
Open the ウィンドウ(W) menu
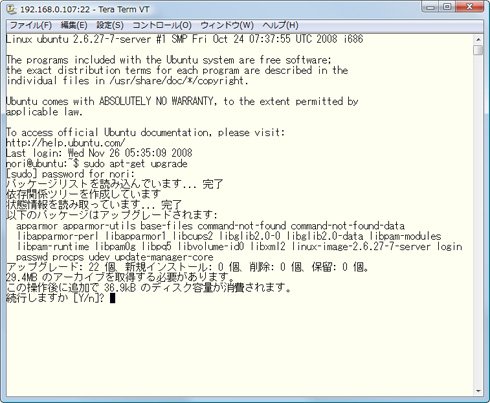pos(227,25)
